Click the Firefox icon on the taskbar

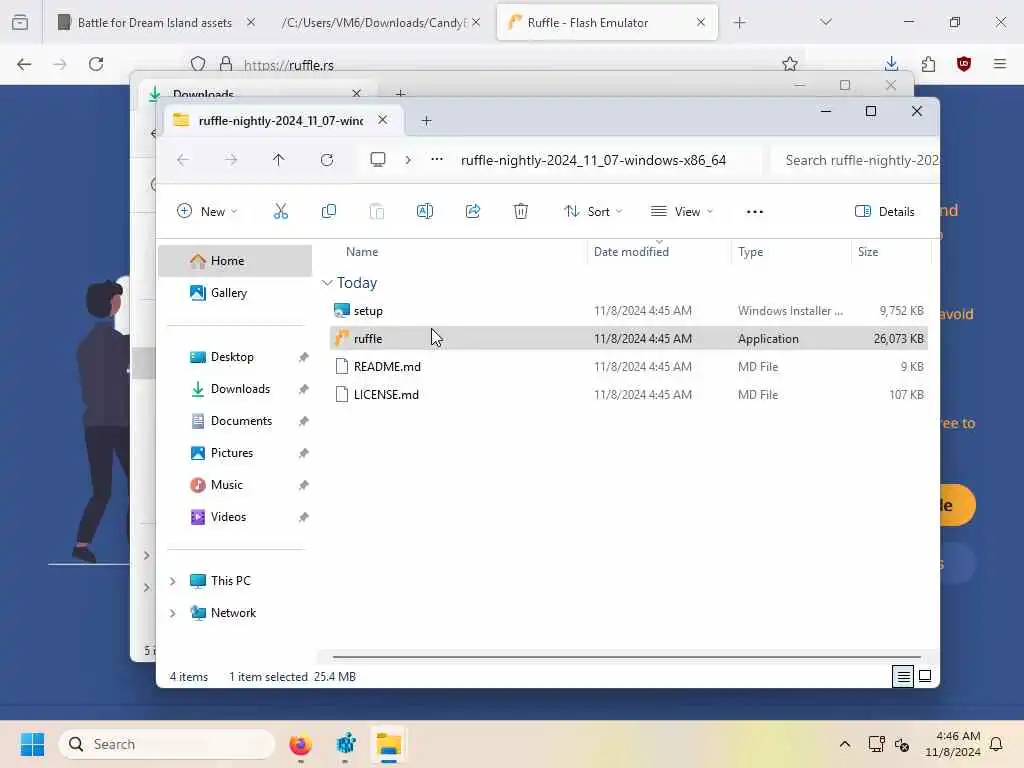coord(300,744)
